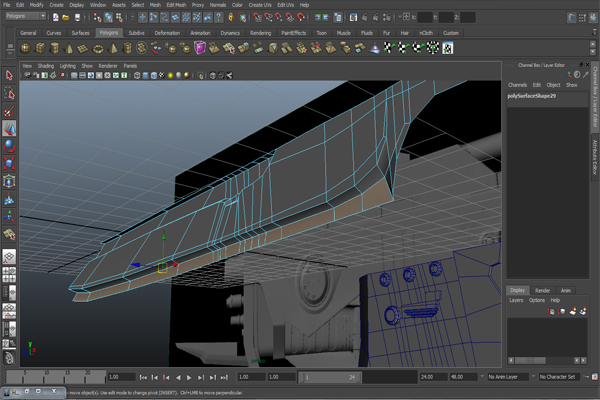Click the time slider near frame 10
Viewport: 600px width, 400px height.
[45, 377]
